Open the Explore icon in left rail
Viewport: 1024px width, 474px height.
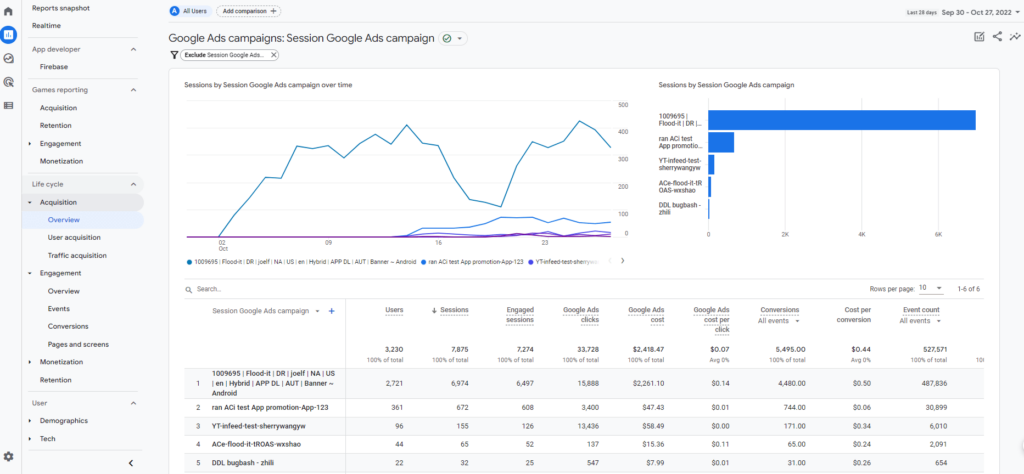(8, 58)
